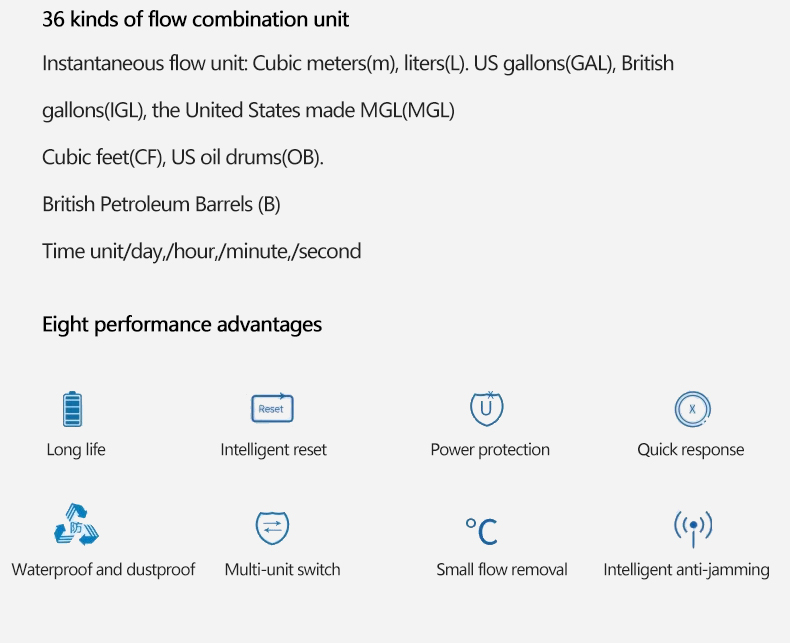
Task: Click the 36 kinds of flow combination heading
Action: click(195, 20)
